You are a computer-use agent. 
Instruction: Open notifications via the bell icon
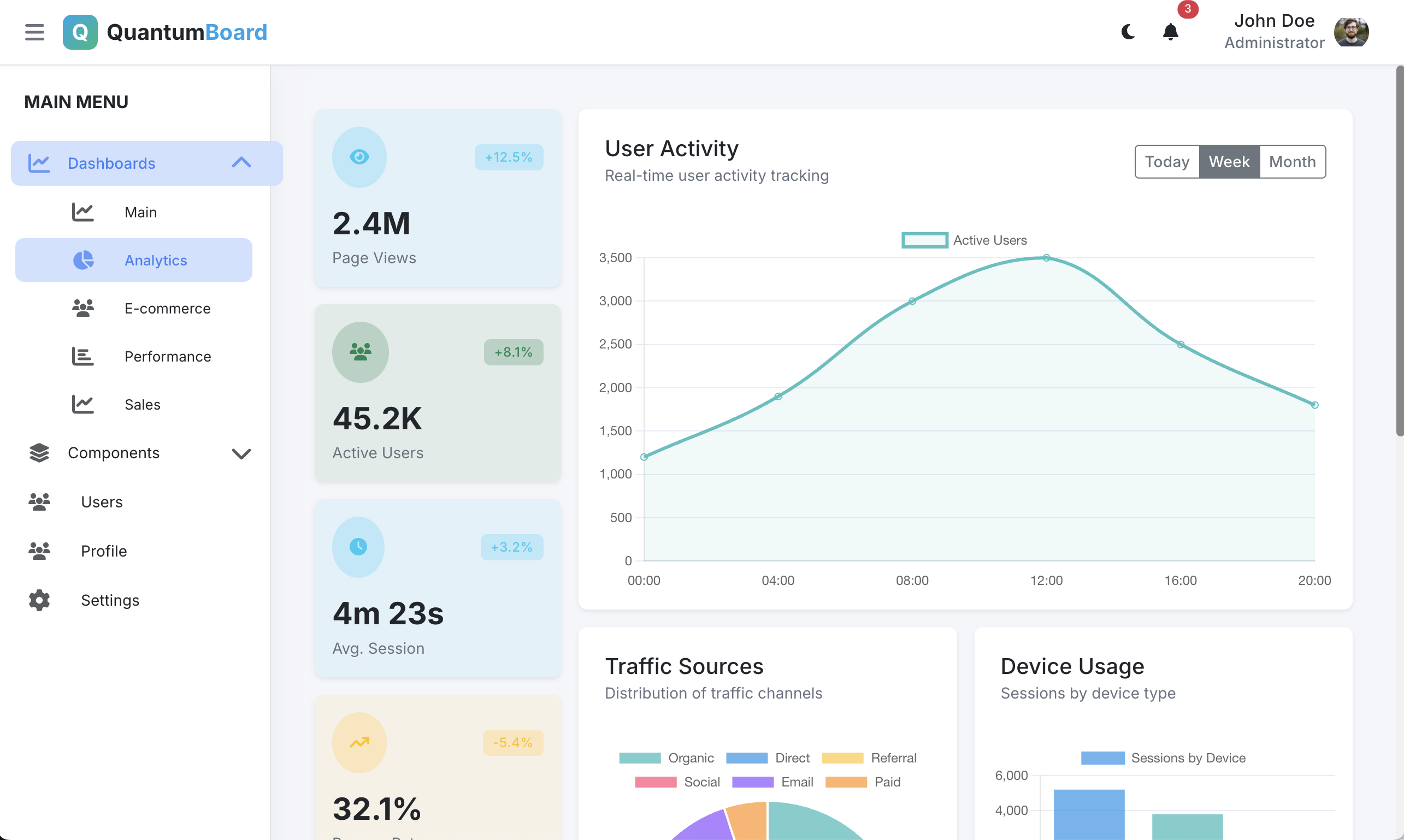[1170, 32]
